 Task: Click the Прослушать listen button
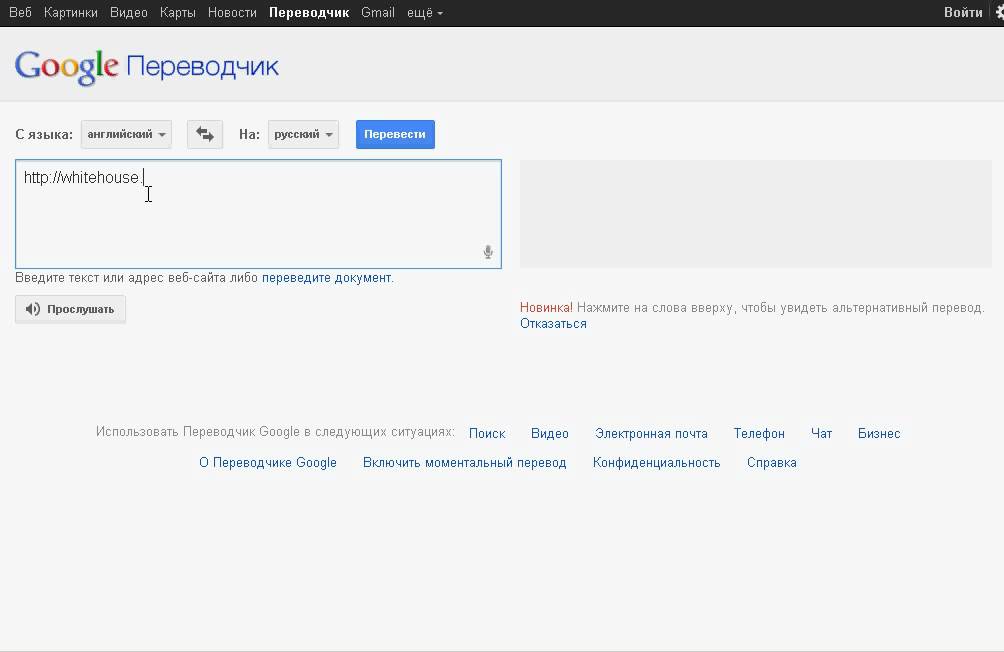70,309
